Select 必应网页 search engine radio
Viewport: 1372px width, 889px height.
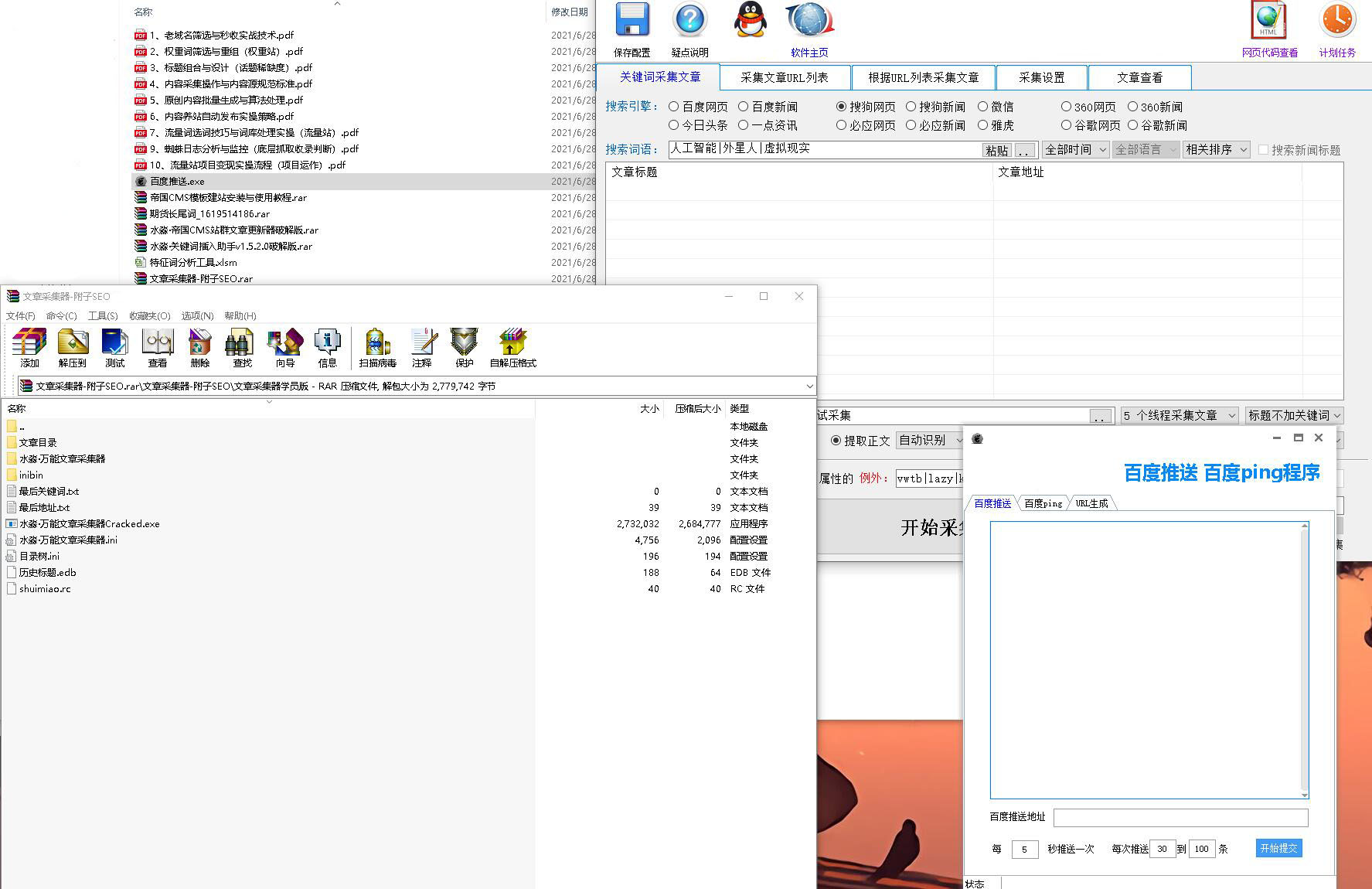coord(842,125)
